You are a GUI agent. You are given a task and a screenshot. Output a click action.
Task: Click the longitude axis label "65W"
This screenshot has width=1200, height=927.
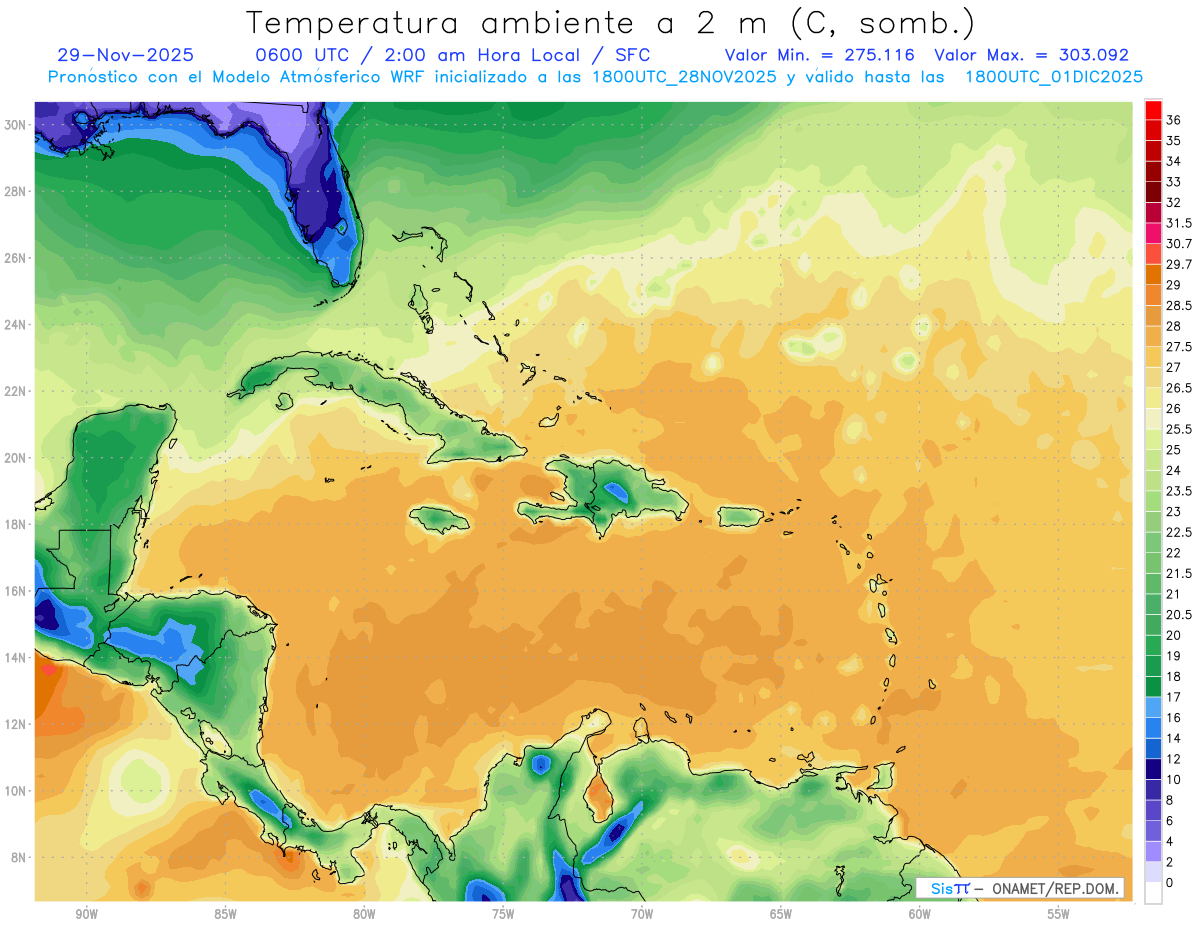[781, 914]
